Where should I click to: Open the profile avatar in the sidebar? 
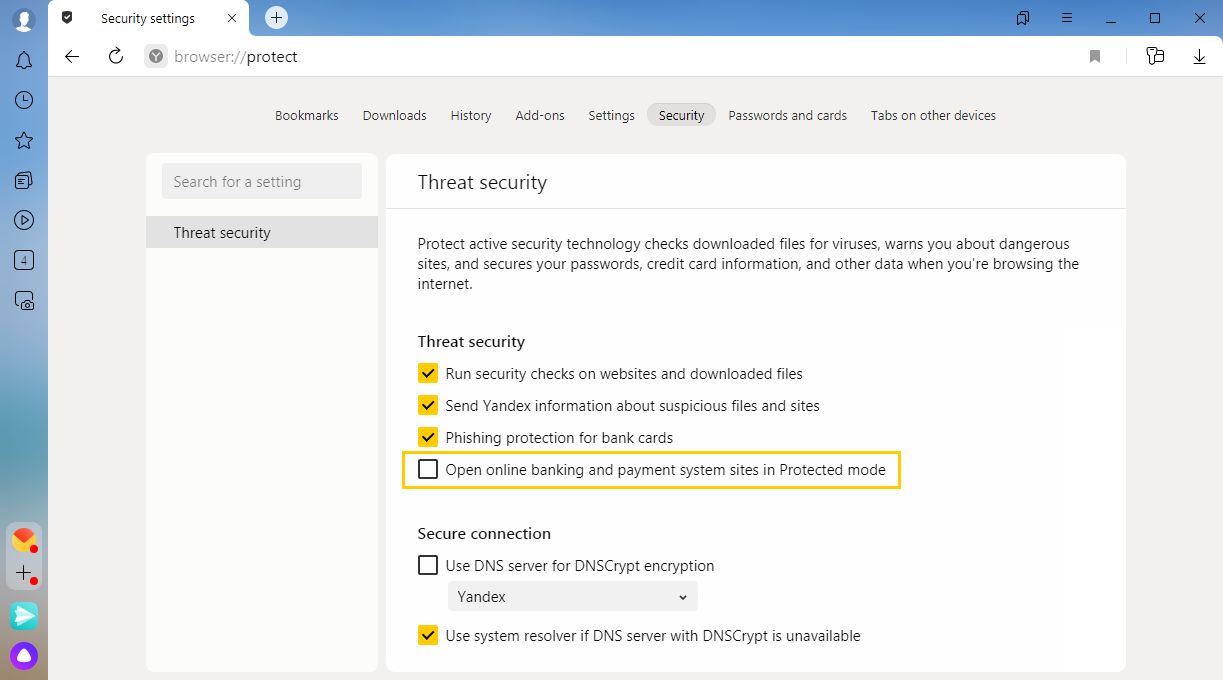(x=24, y=19)
